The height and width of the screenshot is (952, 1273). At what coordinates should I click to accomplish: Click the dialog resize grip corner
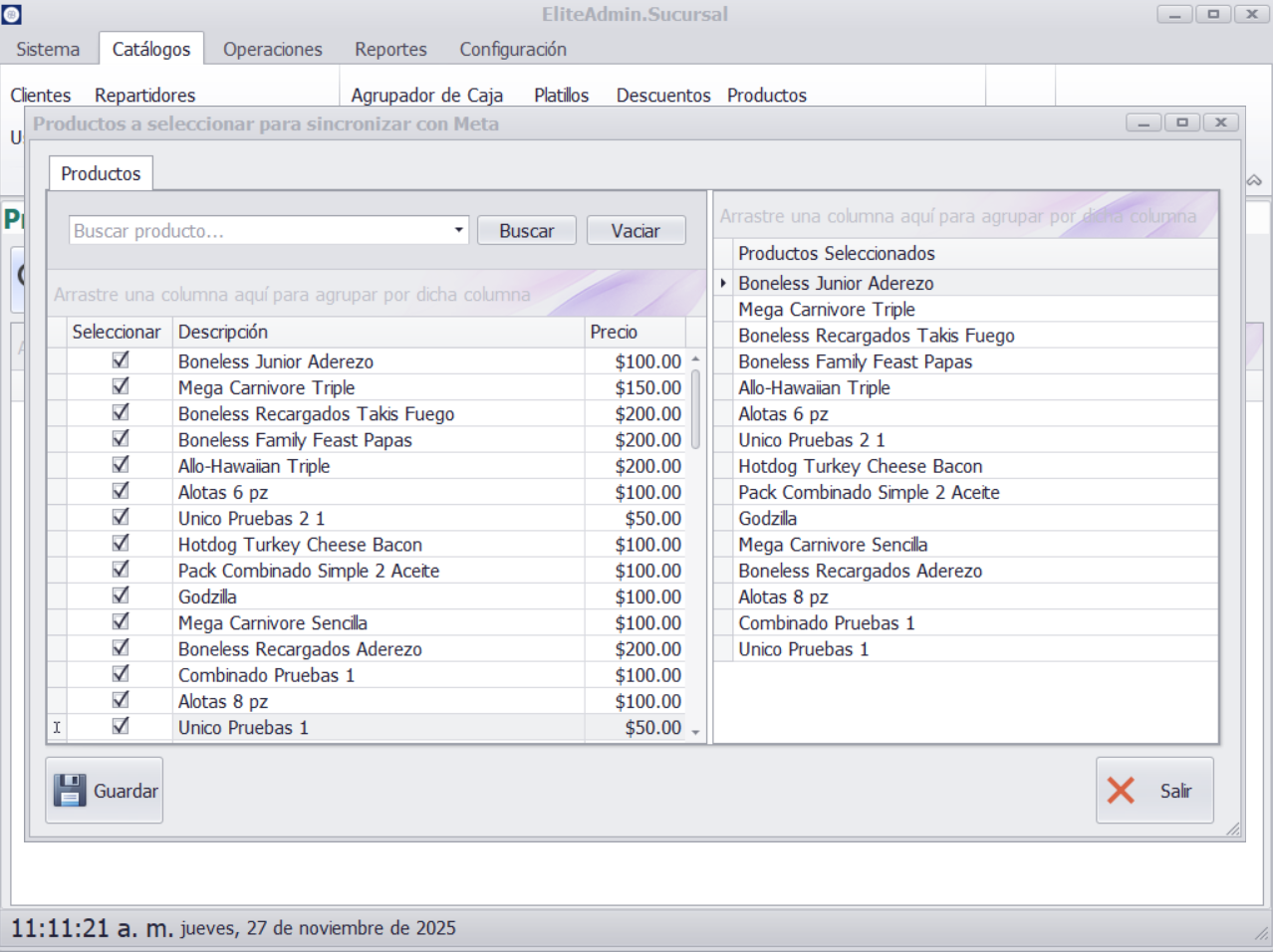[x=1233, y=829]
